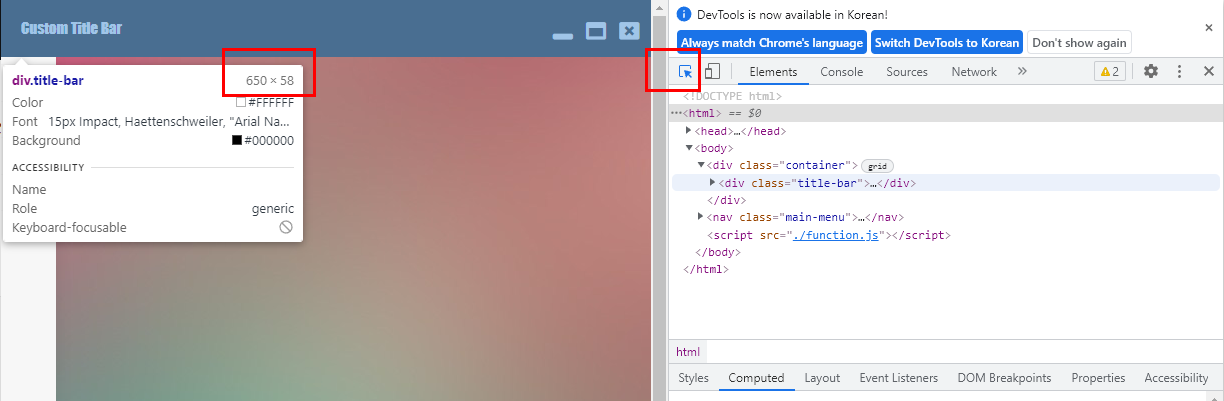The image size is (1224, 401).
Task: Click the 650 × 58 dimensions text
Action: [x=270, y=80]
